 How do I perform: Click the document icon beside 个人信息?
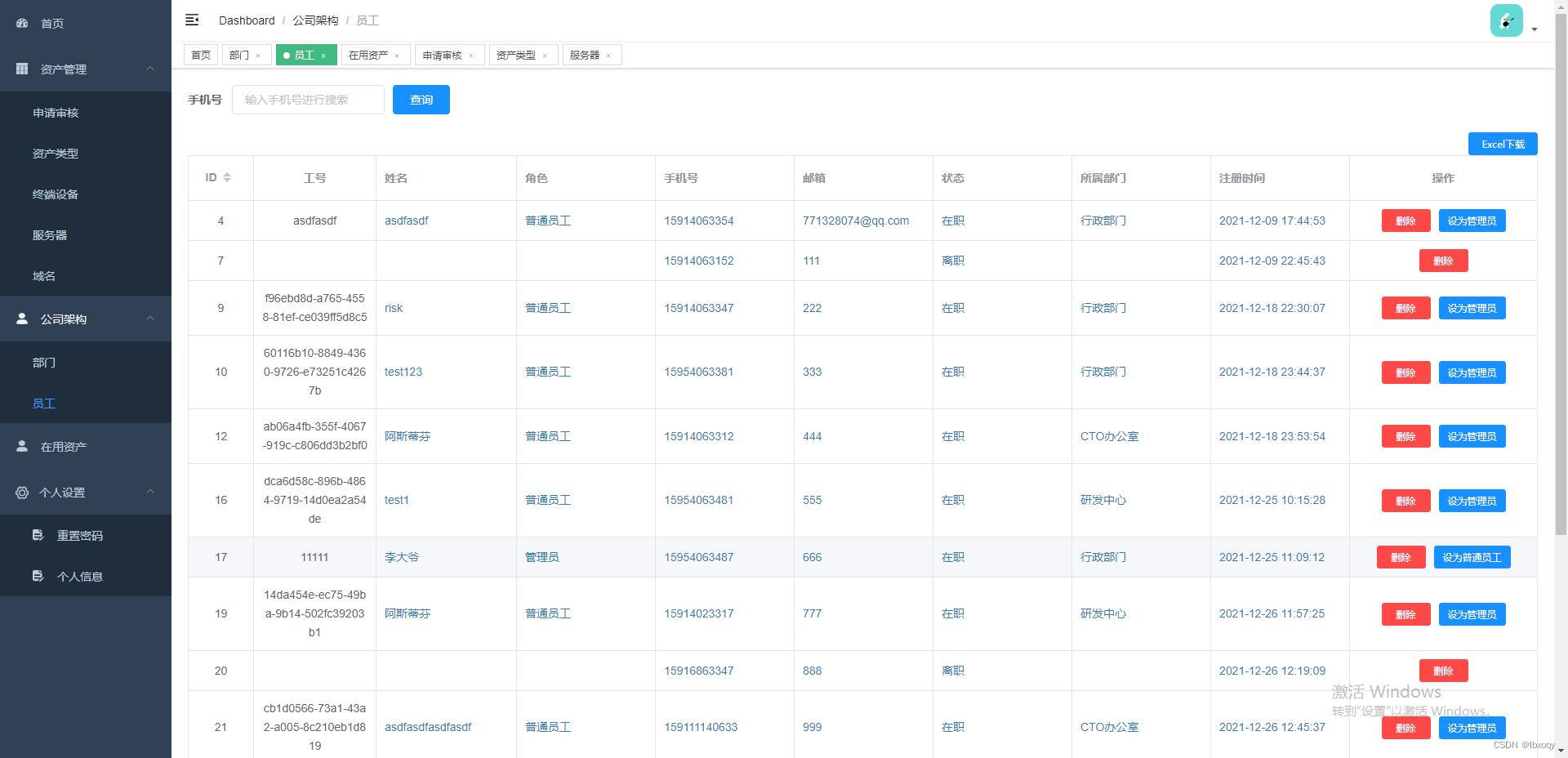point(38,576)
